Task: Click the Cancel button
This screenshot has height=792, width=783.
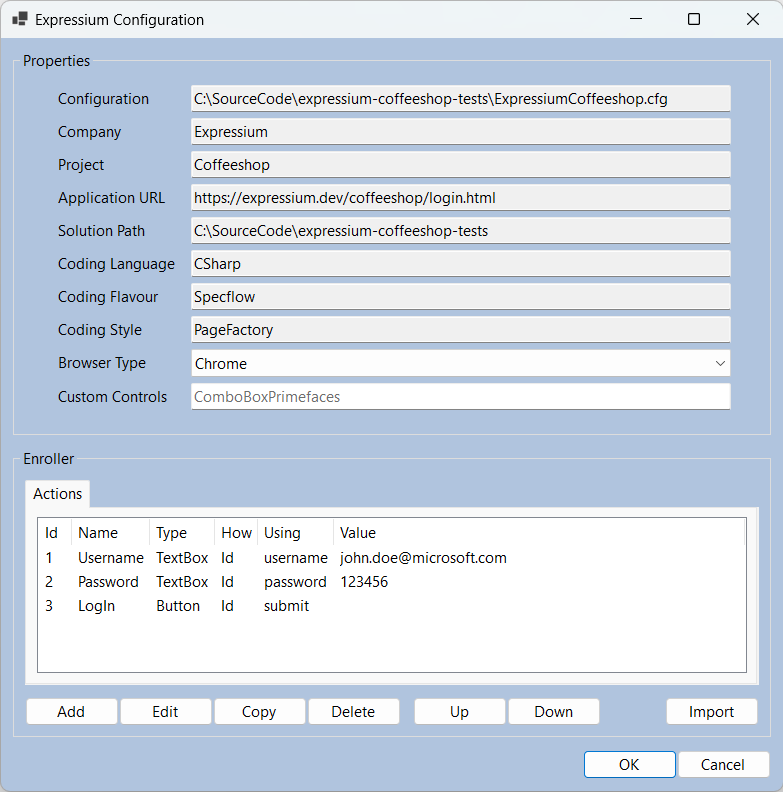Action: (x=723, y=764)
